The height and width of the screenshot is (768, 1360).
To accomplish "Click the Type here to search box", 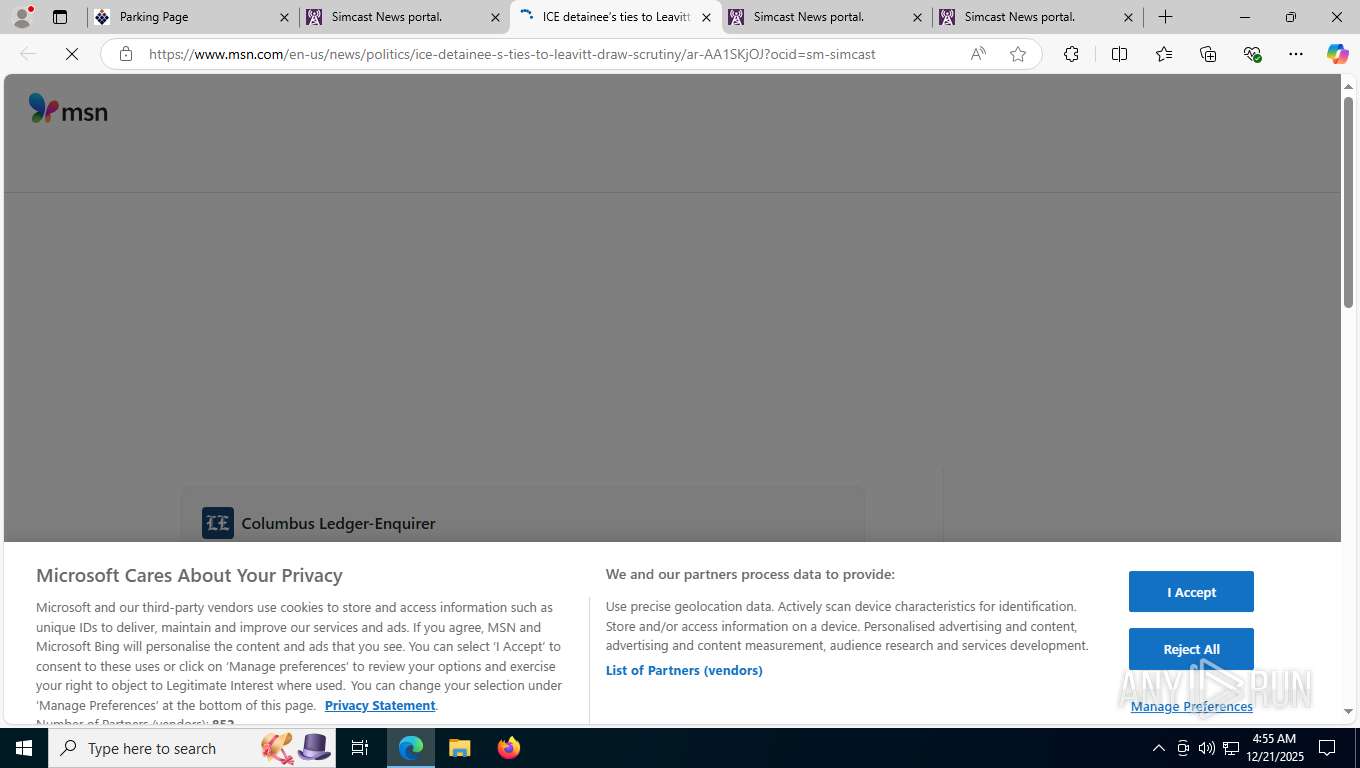I will [x=192, y=748].
